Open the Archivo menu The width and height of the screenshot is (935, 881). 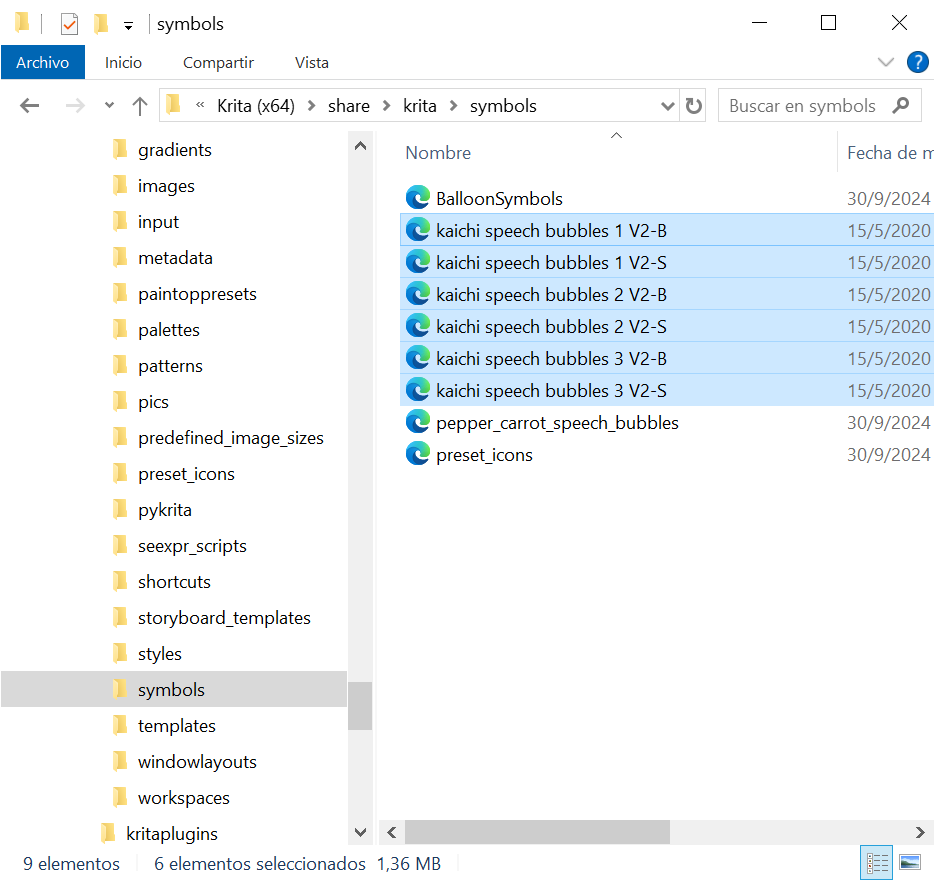pos(43,62)
